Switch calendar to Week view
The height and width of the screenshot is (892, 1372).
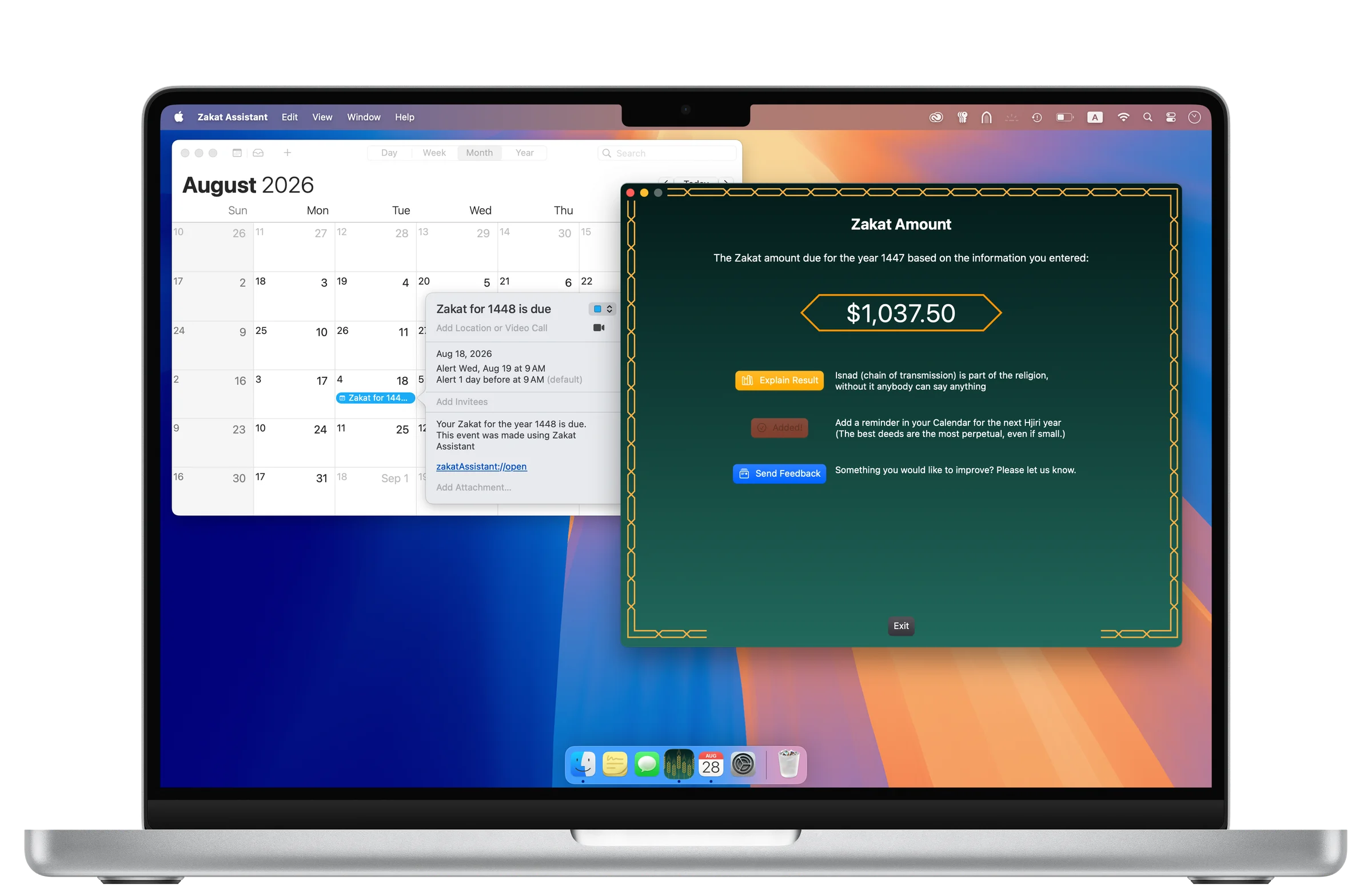pyautogui.click(x=433, y=153)
